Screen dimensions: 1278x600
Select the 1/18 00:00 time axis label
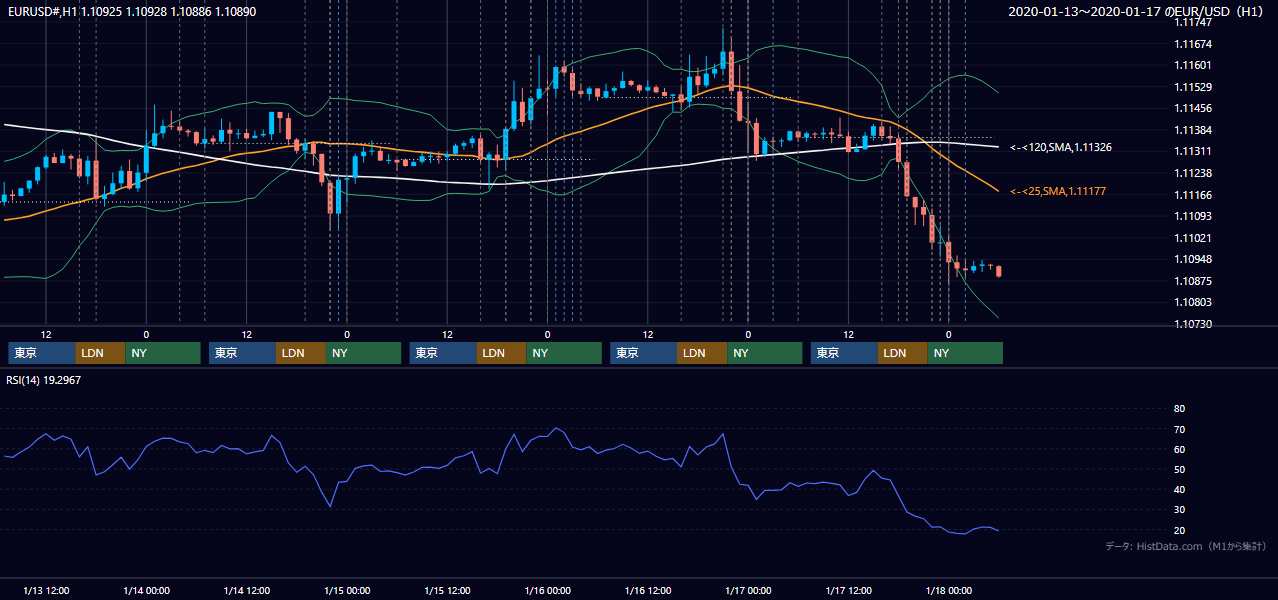click(x=949, y=591)
